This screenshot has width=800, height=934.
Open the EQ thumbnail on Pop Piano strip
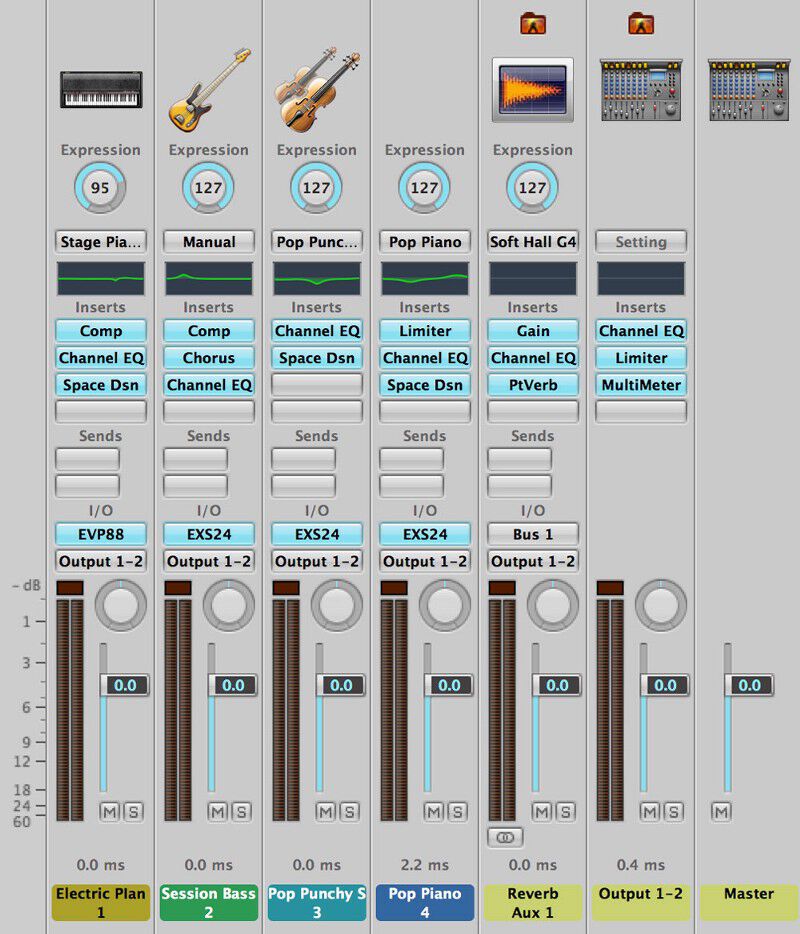[425, 278]
